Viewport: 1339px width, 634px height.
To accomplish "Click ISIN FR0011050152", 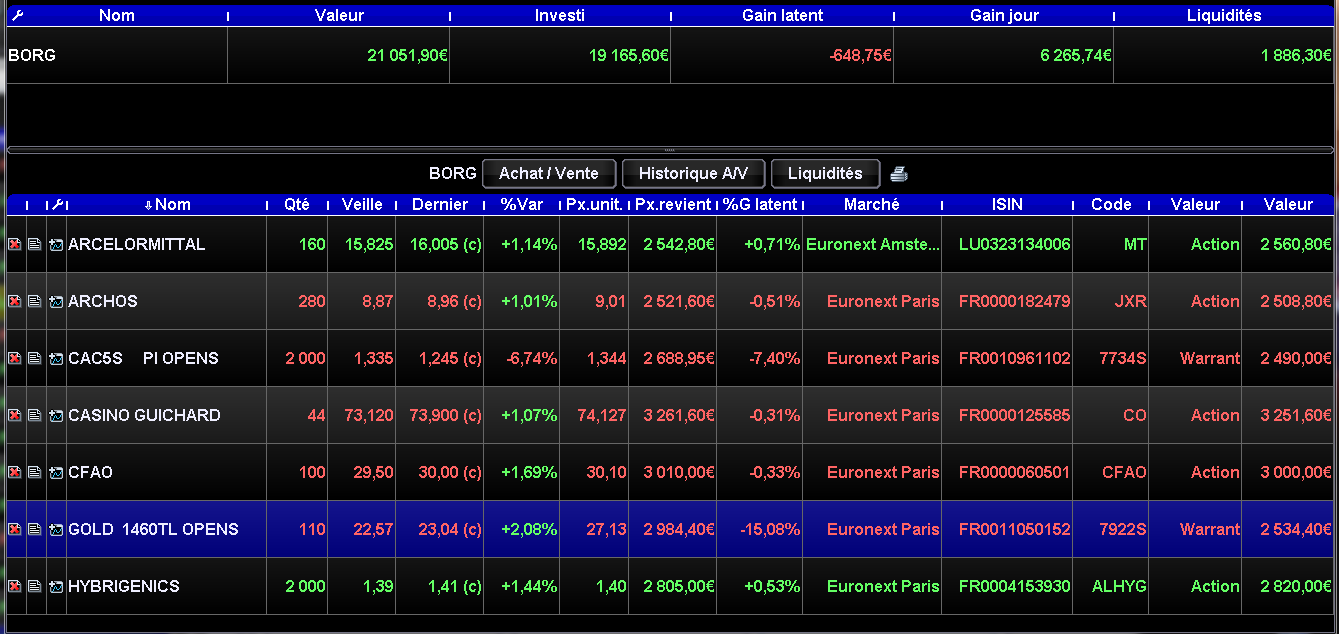I will [1014, 530].
